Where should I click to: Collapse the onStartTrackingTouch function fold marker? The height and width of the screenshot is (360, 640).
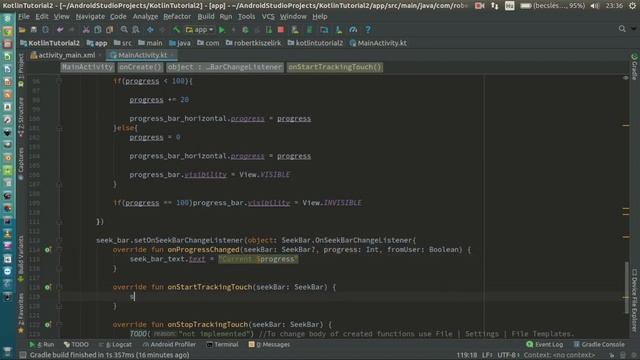point(59,287)
